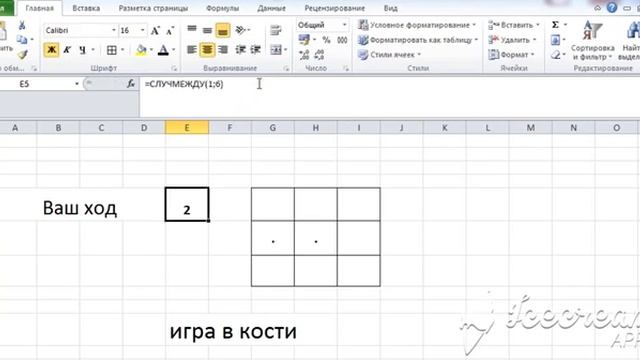
Task: Click the wrap text icon
Action: 276,30
